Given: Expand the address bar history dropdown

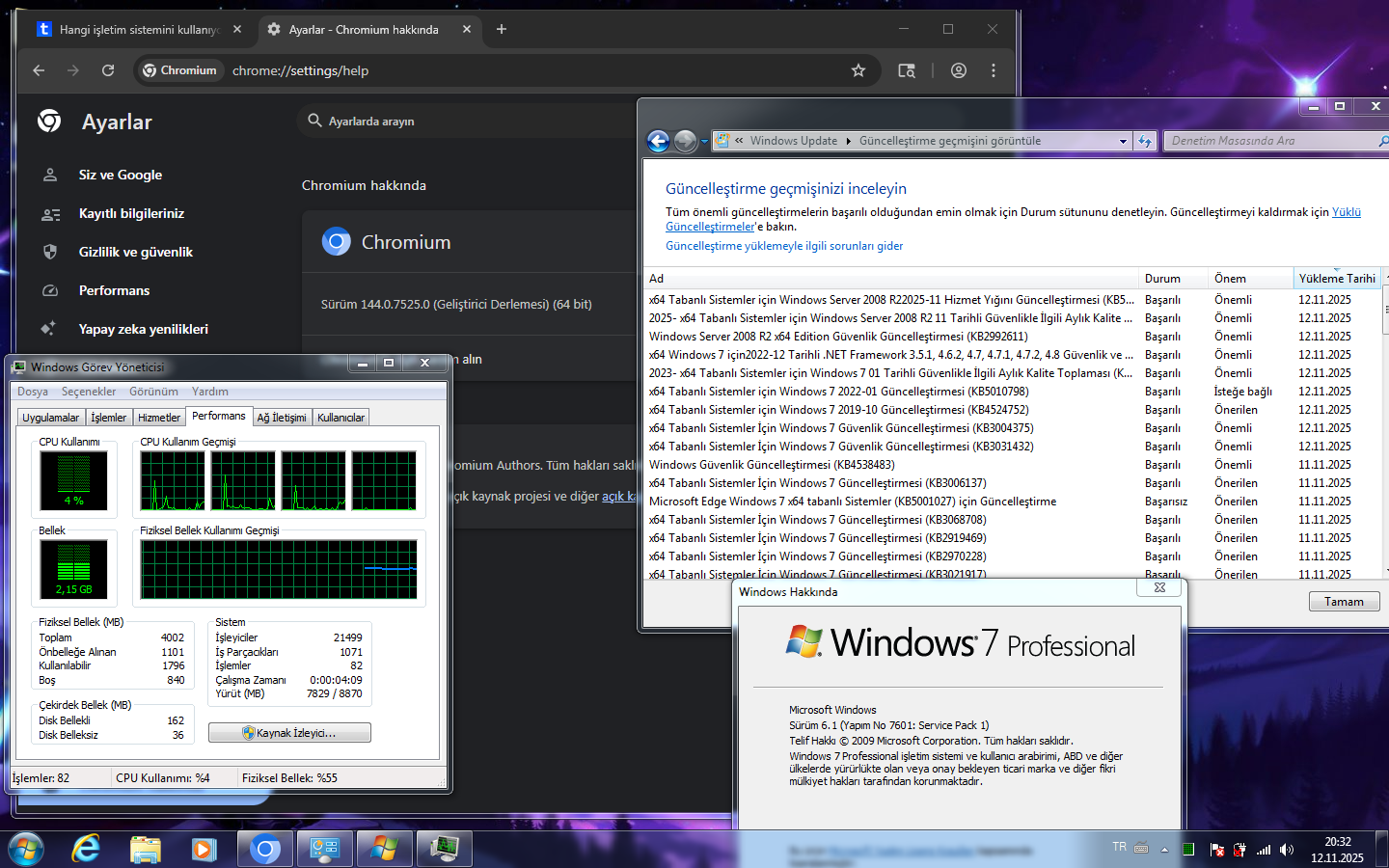Looking at the screenshot, I should pyautogui.click(x=1123, y=141).
